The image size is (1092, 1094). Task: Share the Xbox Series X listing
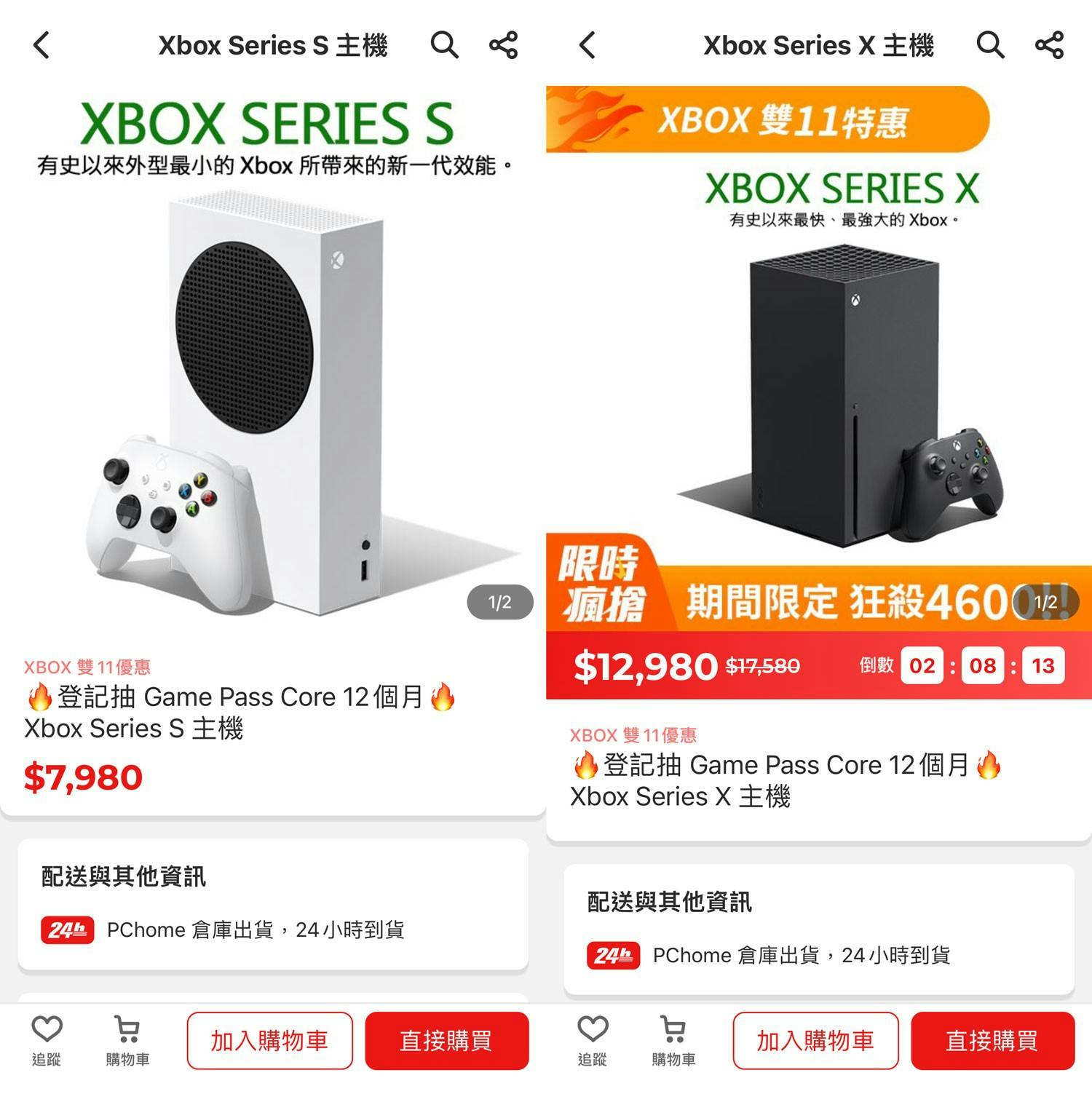tap(1049, 45)
